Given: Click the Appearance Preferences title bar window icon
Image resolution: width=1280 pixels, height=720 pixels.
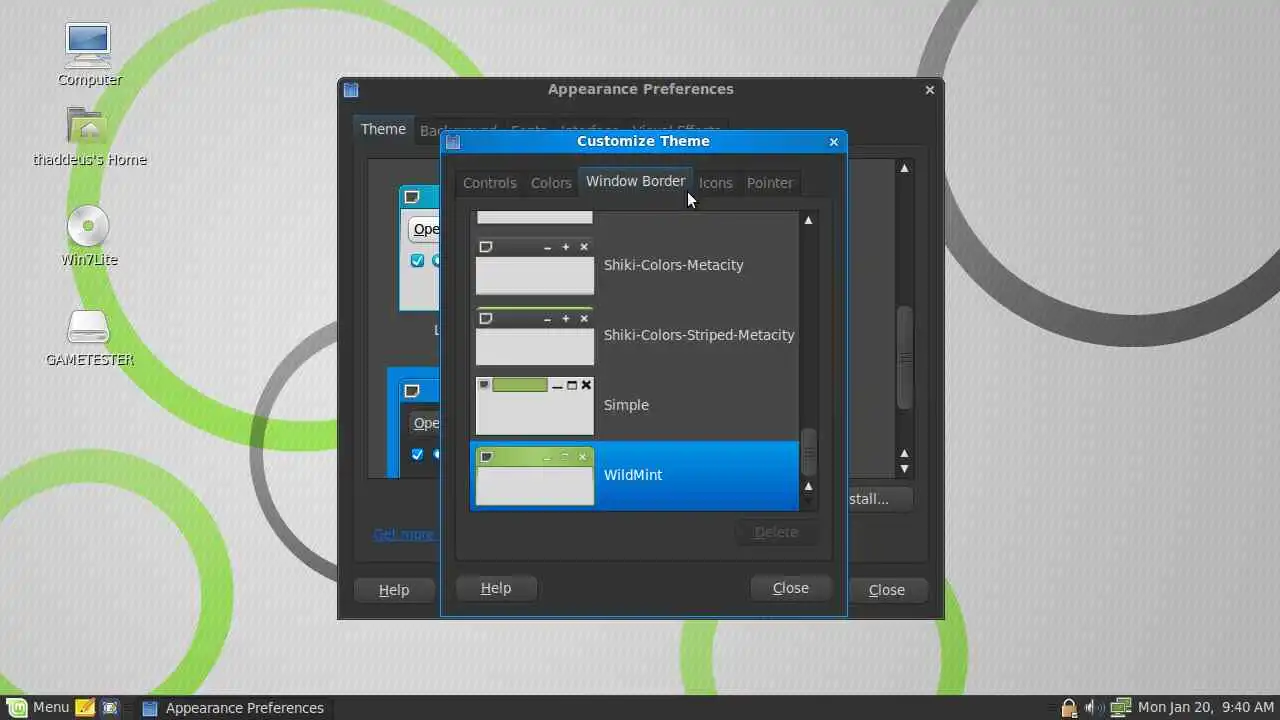Looking at the screenshot, I should [x=351, y=90].
